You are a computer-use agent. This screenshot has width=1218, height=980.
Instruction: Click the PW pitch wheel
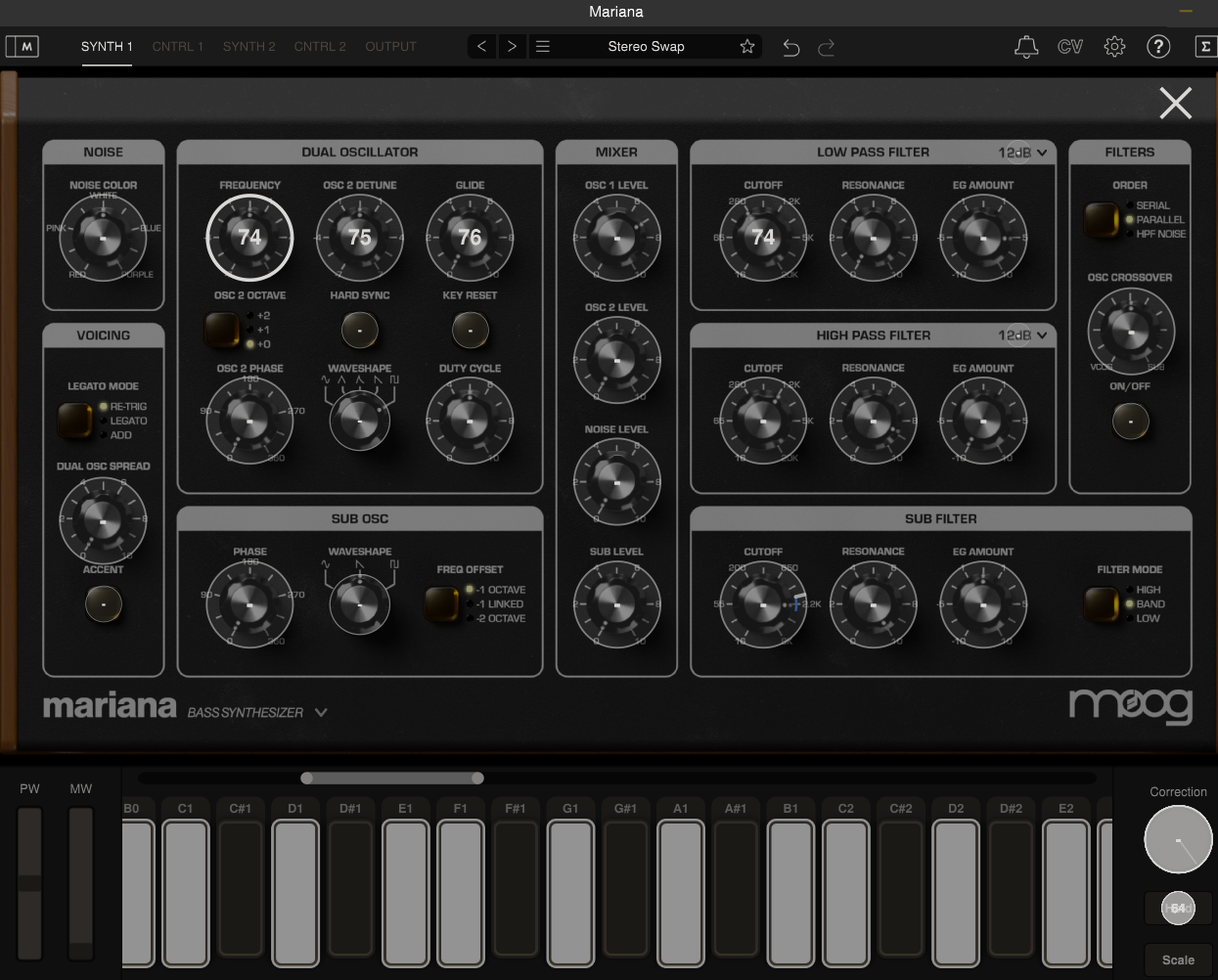tap(30, 883)
